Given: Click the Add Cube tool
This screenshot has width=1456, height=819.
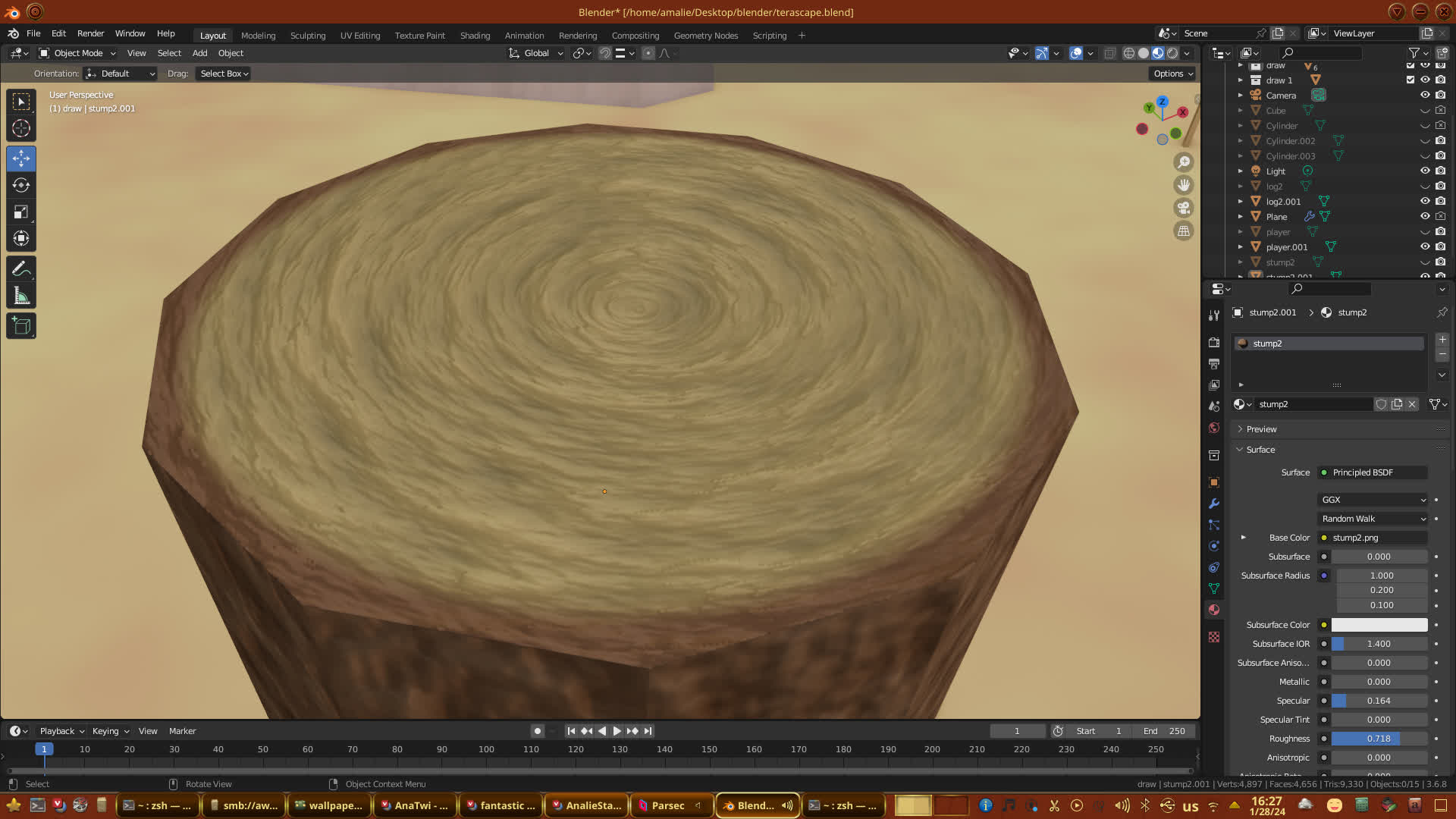Looking at the screenshot, I should [21, 327].
